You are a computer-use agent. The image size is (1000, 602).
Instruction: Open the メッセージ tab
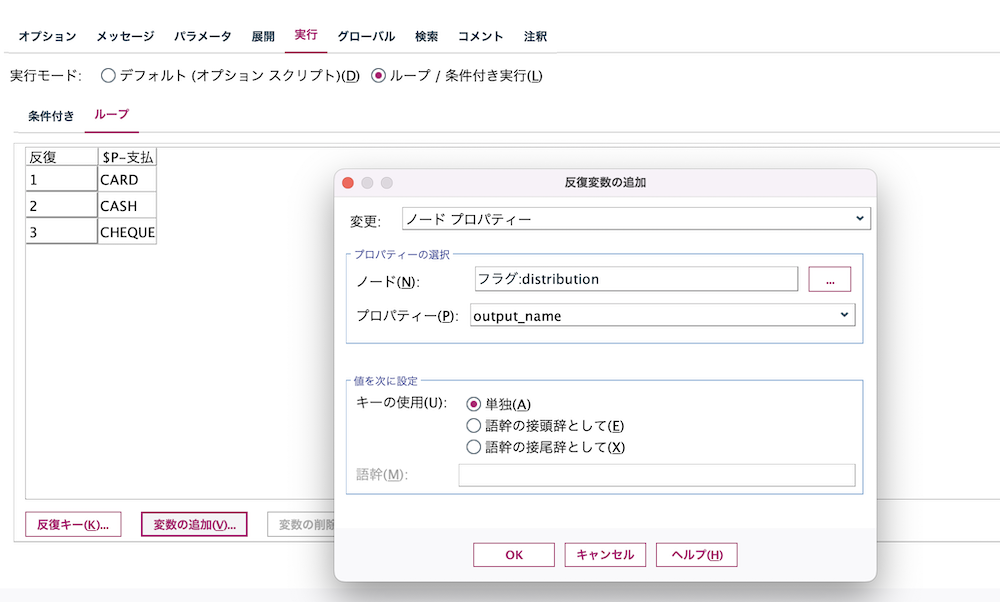point(126,35)
